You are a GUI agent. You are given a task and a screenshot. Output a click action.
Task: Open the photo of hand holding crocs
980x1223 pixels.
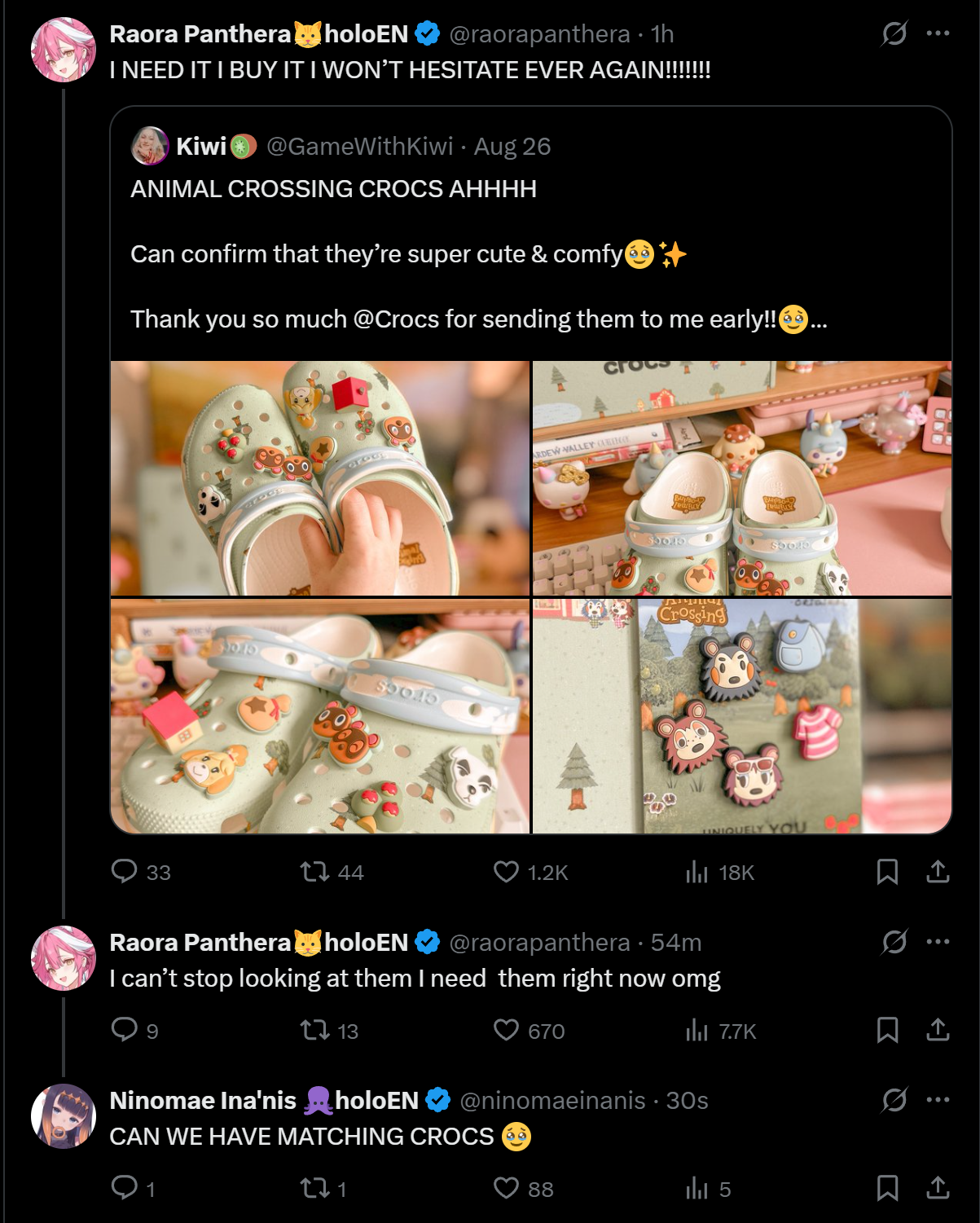[x=320, y=478]
